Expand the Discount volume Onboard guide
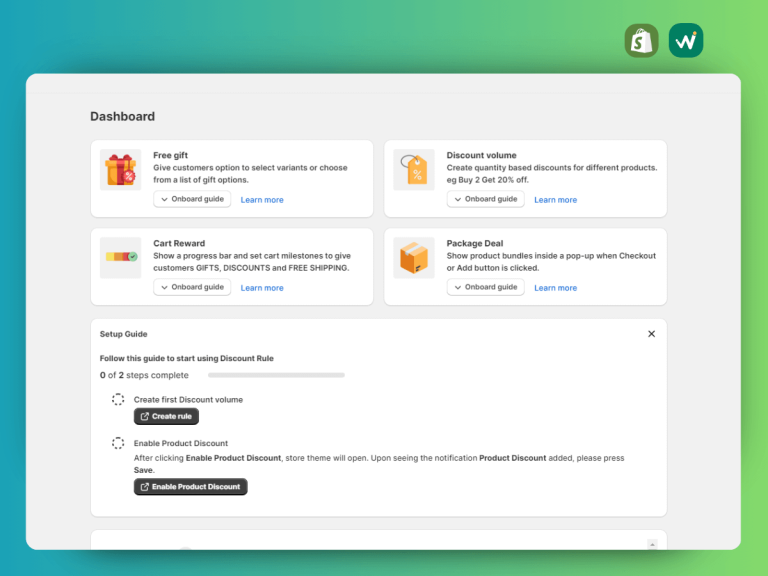 [485, 199]
